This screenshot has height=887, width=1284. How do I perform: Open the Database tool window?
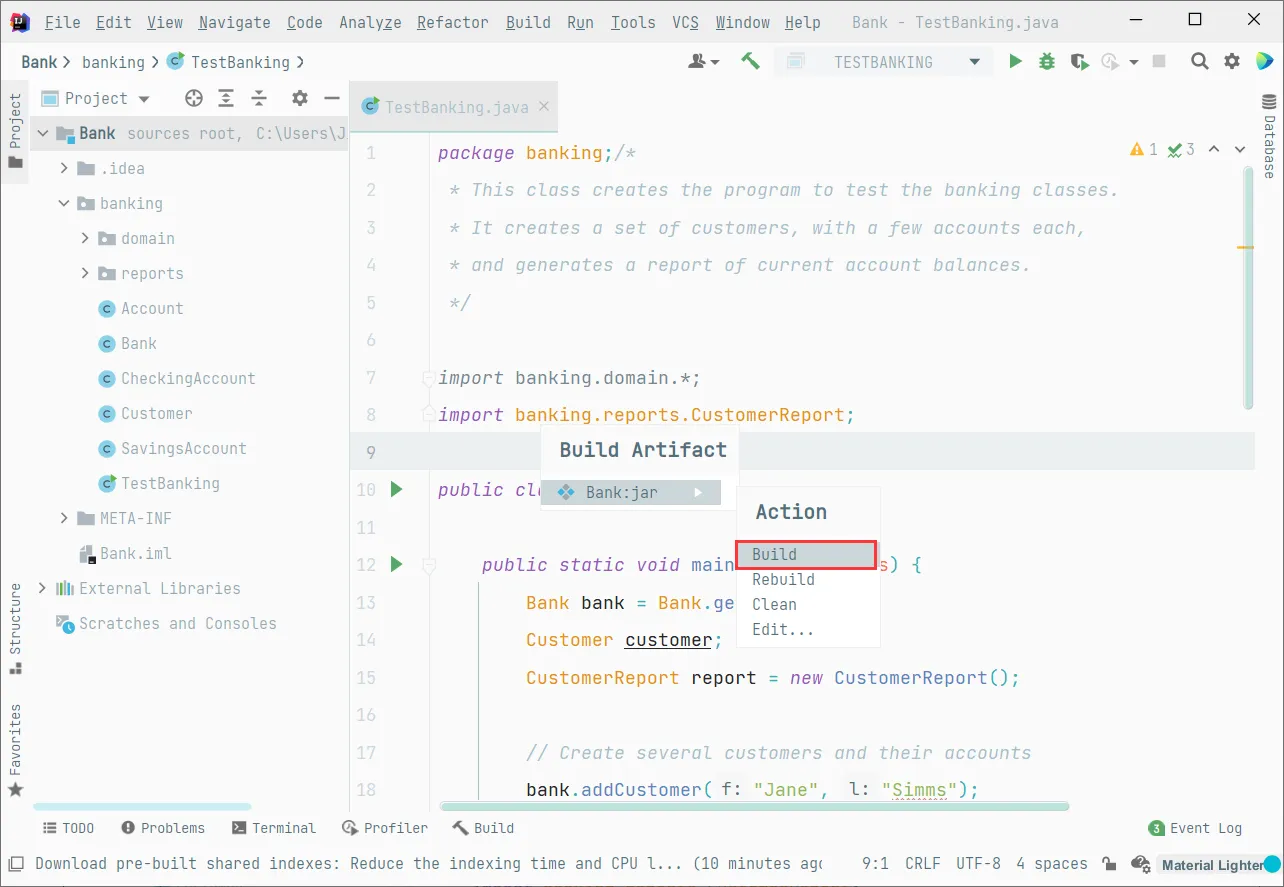[x=1270, y=136]
